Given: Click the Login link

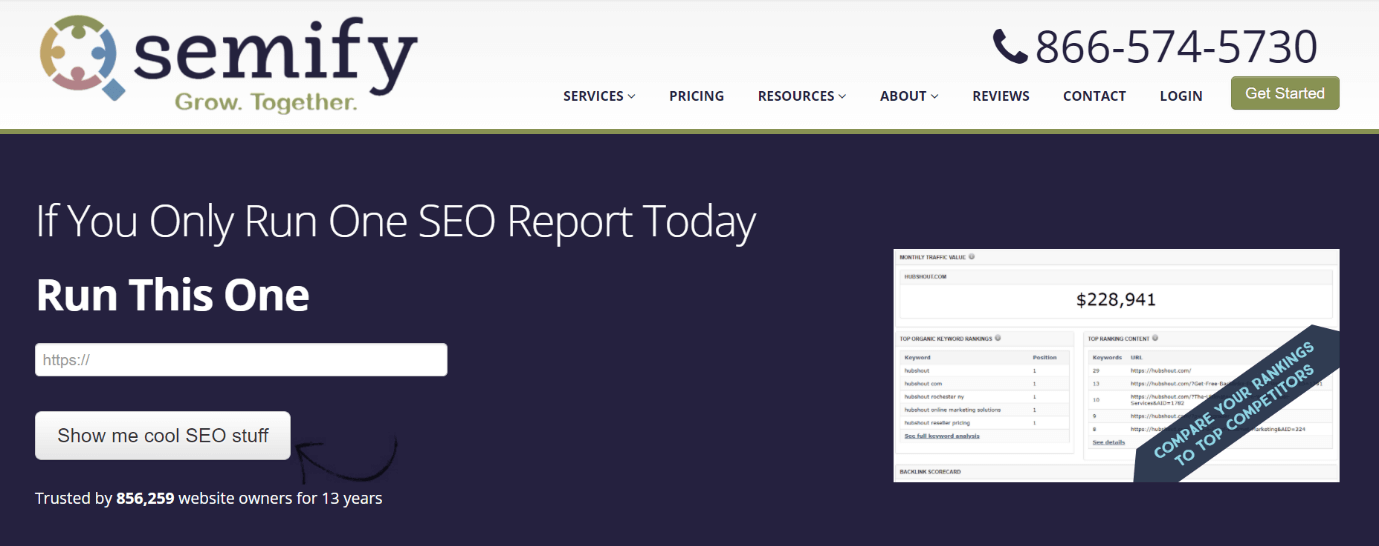Looking at the screenshot, I should [x=1181, y=96].
